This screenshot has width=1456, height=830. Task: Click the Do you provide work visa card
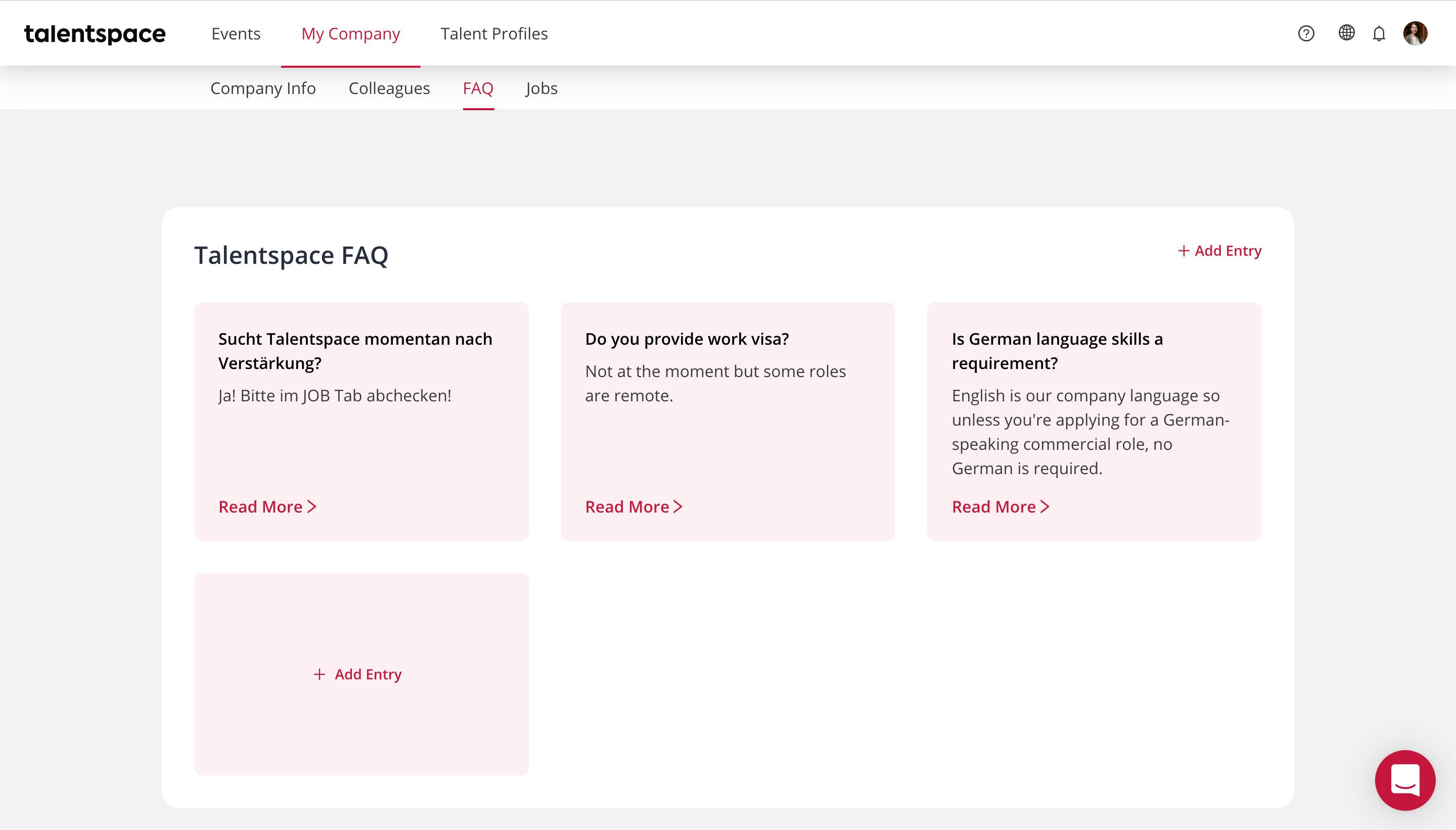pos(728,421)
